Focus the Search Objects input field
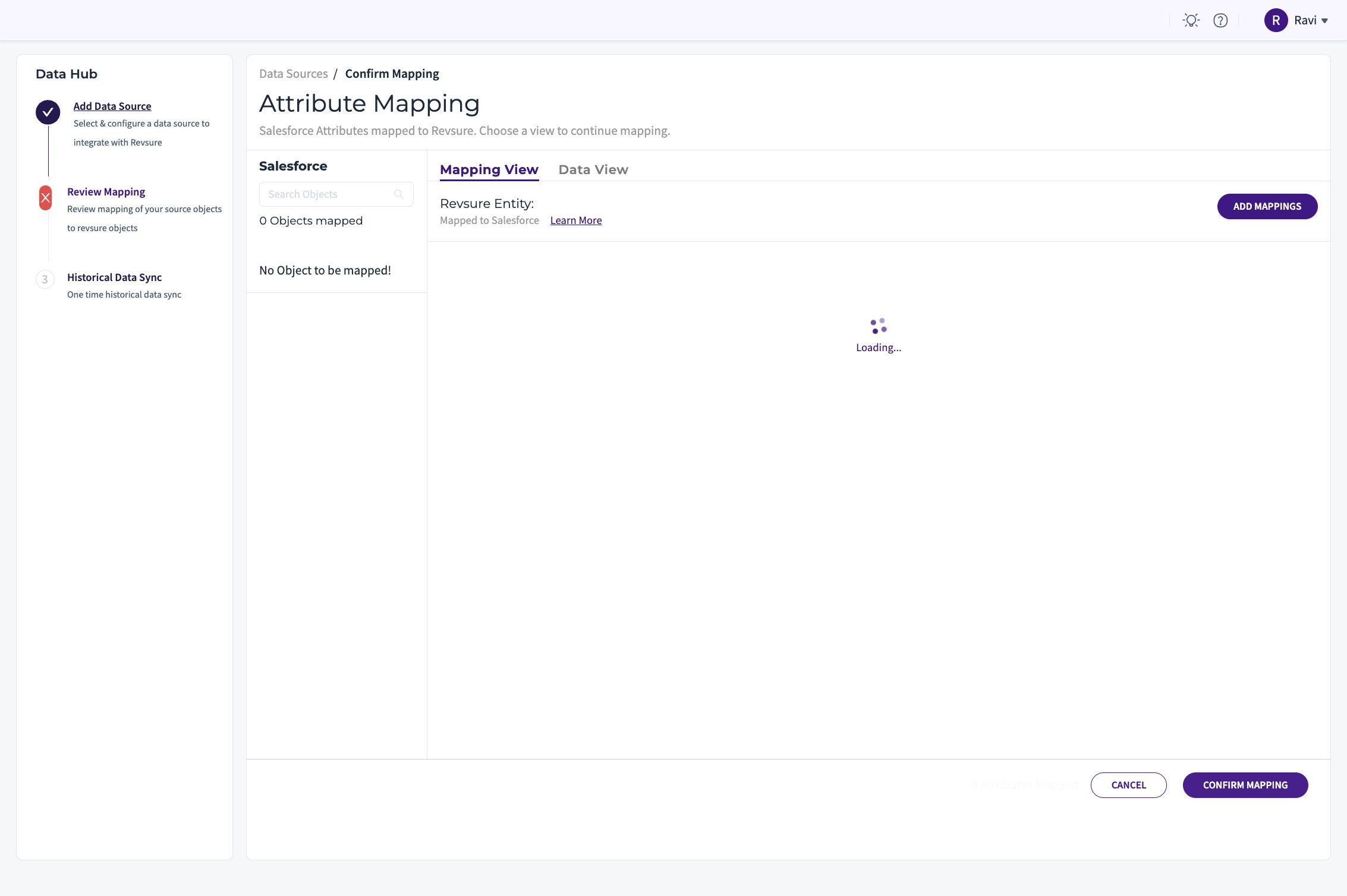Screen dimensions: 1347x896 pos(327,194)
